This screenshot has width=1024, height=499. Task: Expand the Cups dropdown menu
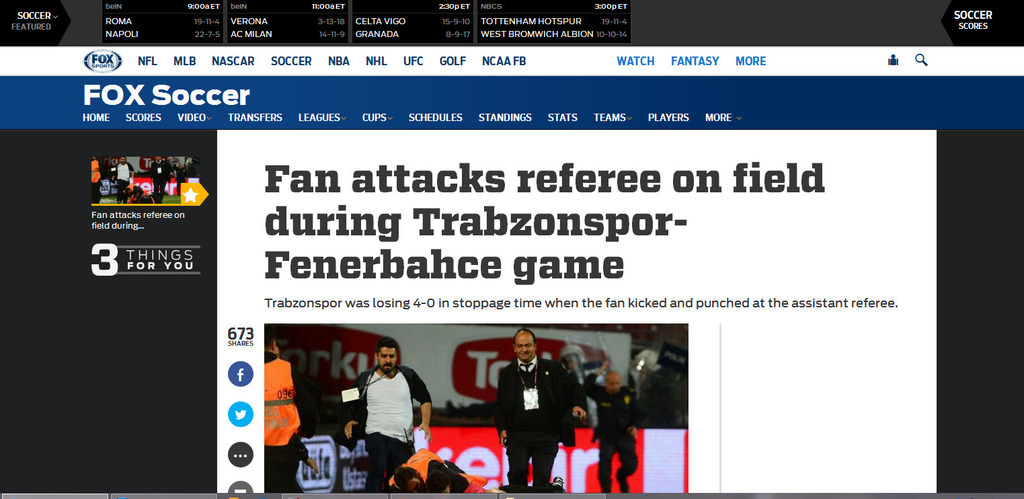point(377,118)
